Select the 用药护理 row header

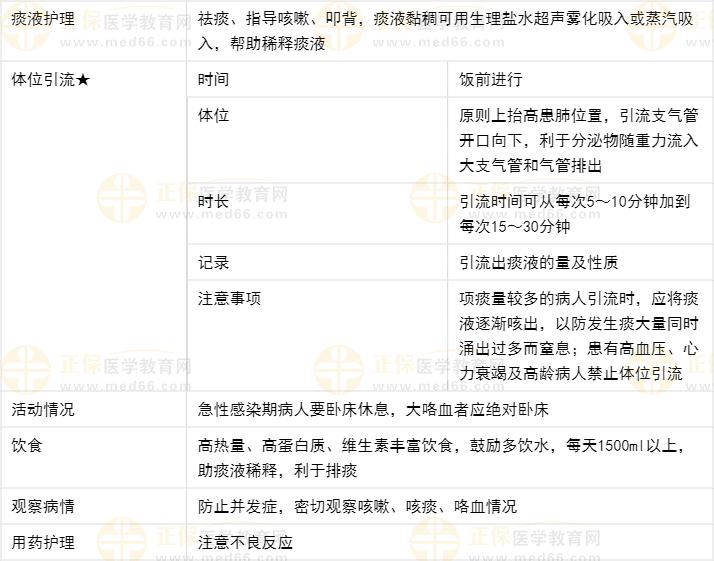pyautogui.click(x=42, y=542)
